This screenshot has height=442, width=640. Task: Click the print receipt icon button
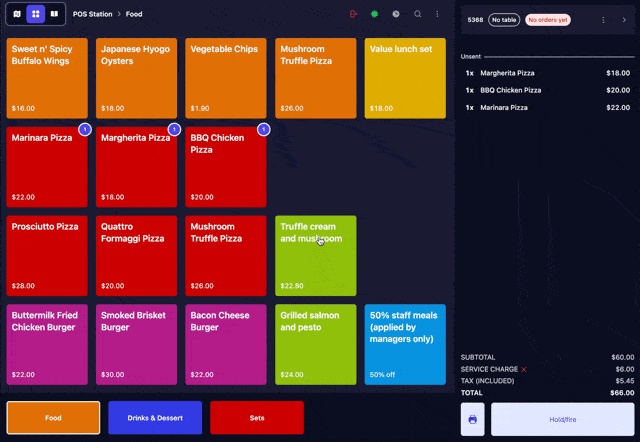[x=473, y=419]
